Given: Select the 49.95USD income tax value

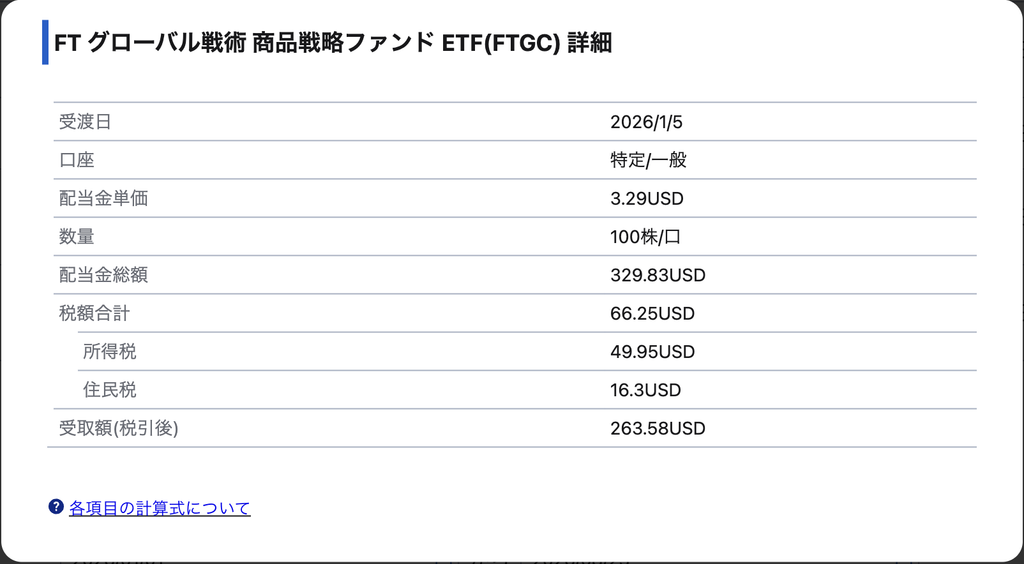Looking at the screenshot, I should tap(652, 352).
